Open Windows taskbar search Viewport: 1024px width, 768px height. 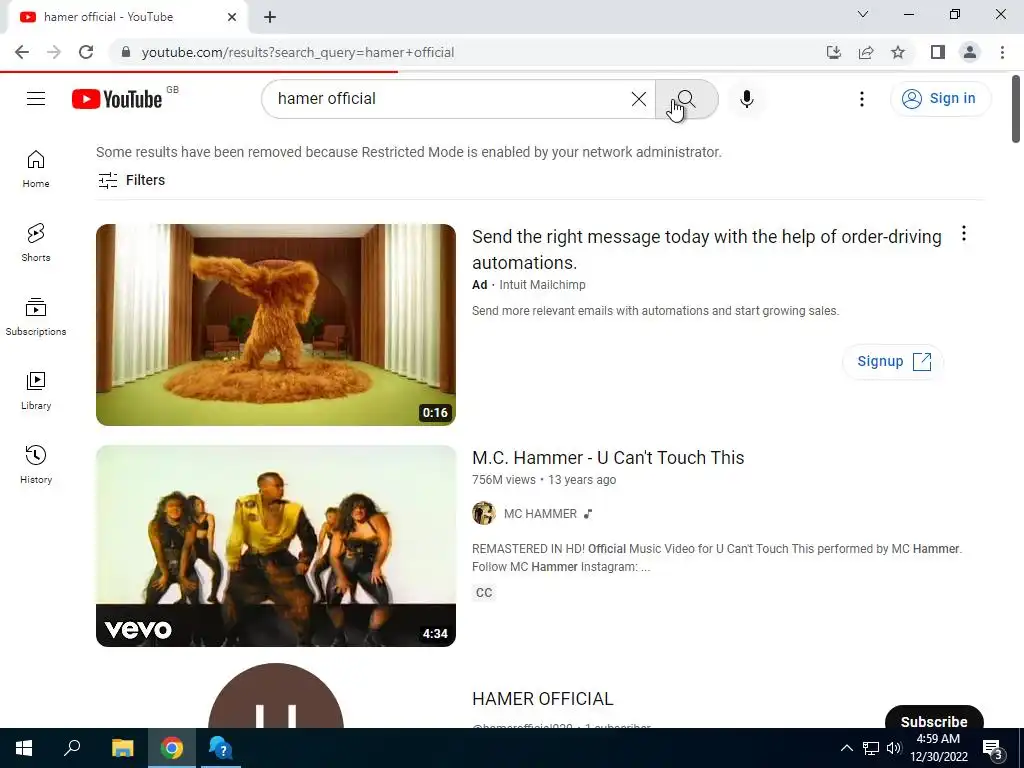click(72, 748)
